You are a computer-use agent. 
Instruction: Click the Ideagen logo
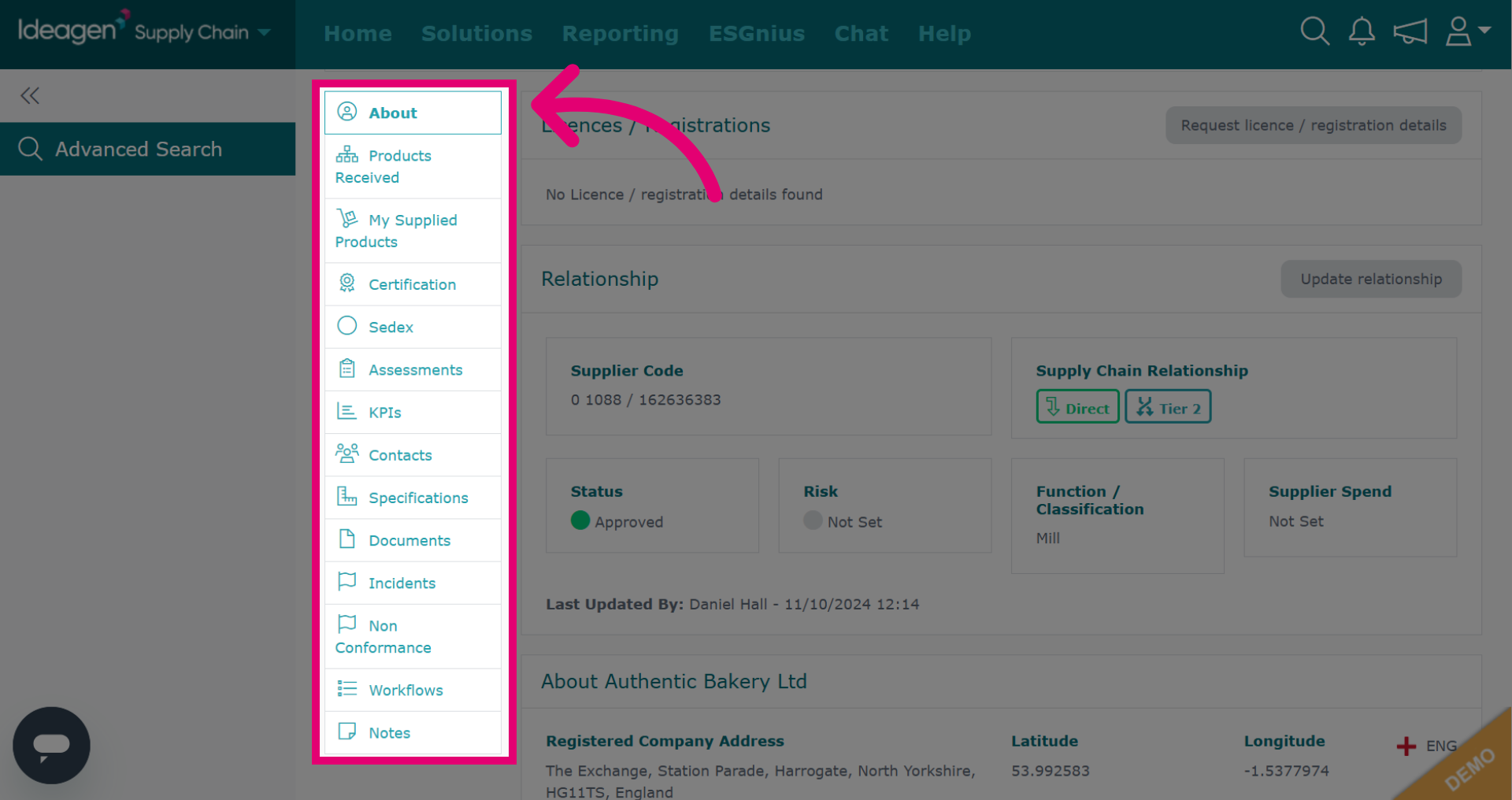pyautogui.click(x=72, y=29)
